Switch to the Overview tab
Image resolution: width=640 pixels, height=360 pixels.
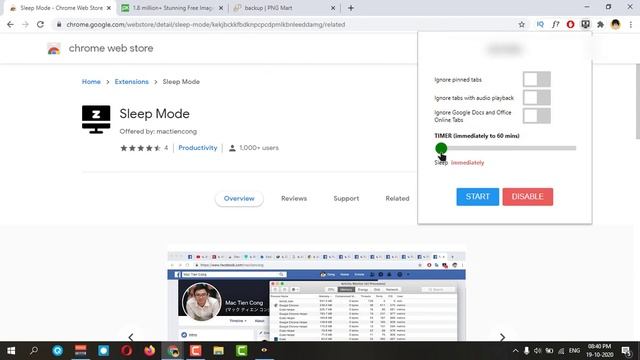pos(239,198)
